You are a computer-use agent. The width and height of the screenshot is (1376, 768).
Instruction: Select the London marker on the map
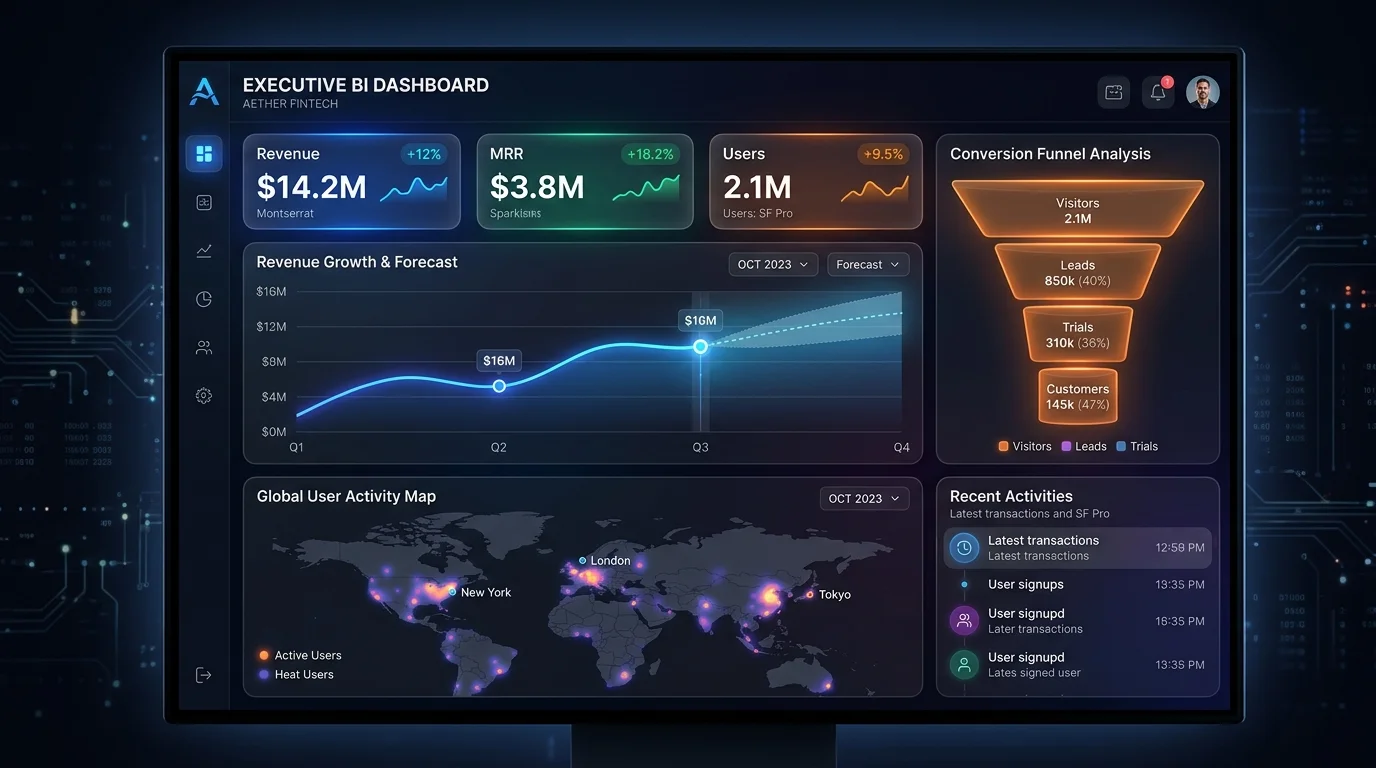[x=583, y=561]
